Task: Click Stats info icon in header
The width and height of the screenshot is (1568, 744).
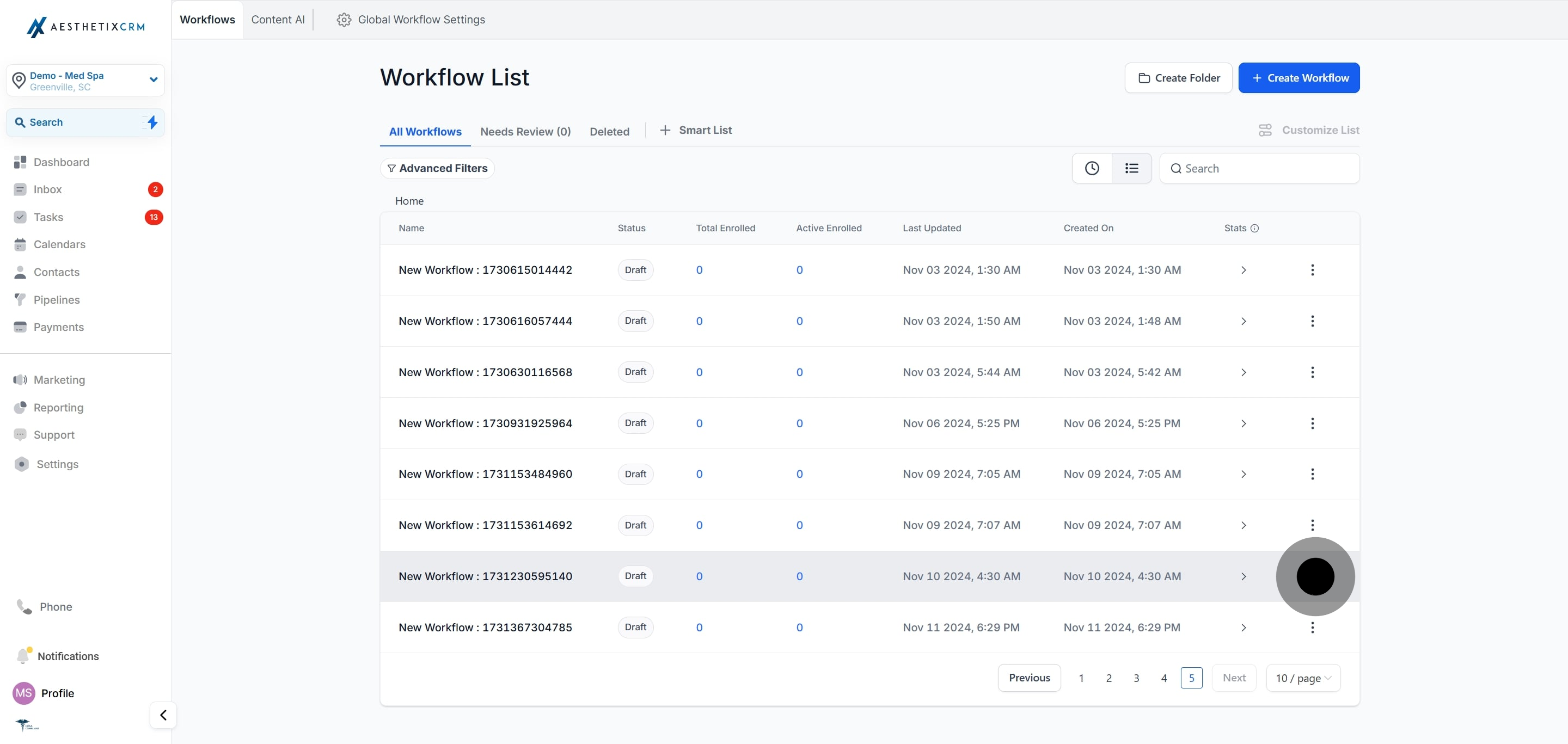Action: point(1254,228)
